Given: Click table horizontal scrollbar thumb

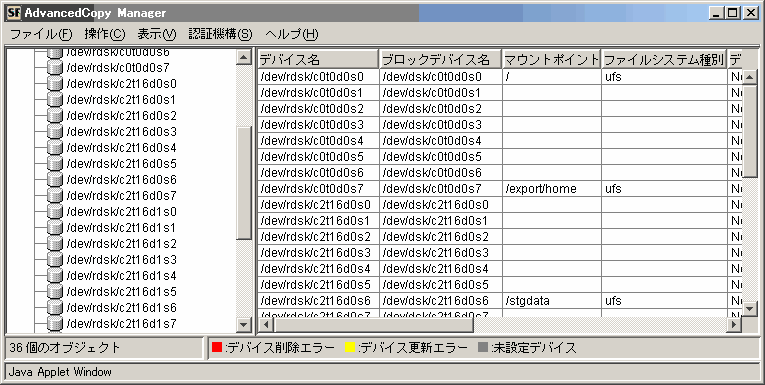Looking at the screenshot, I should point(374,324).
